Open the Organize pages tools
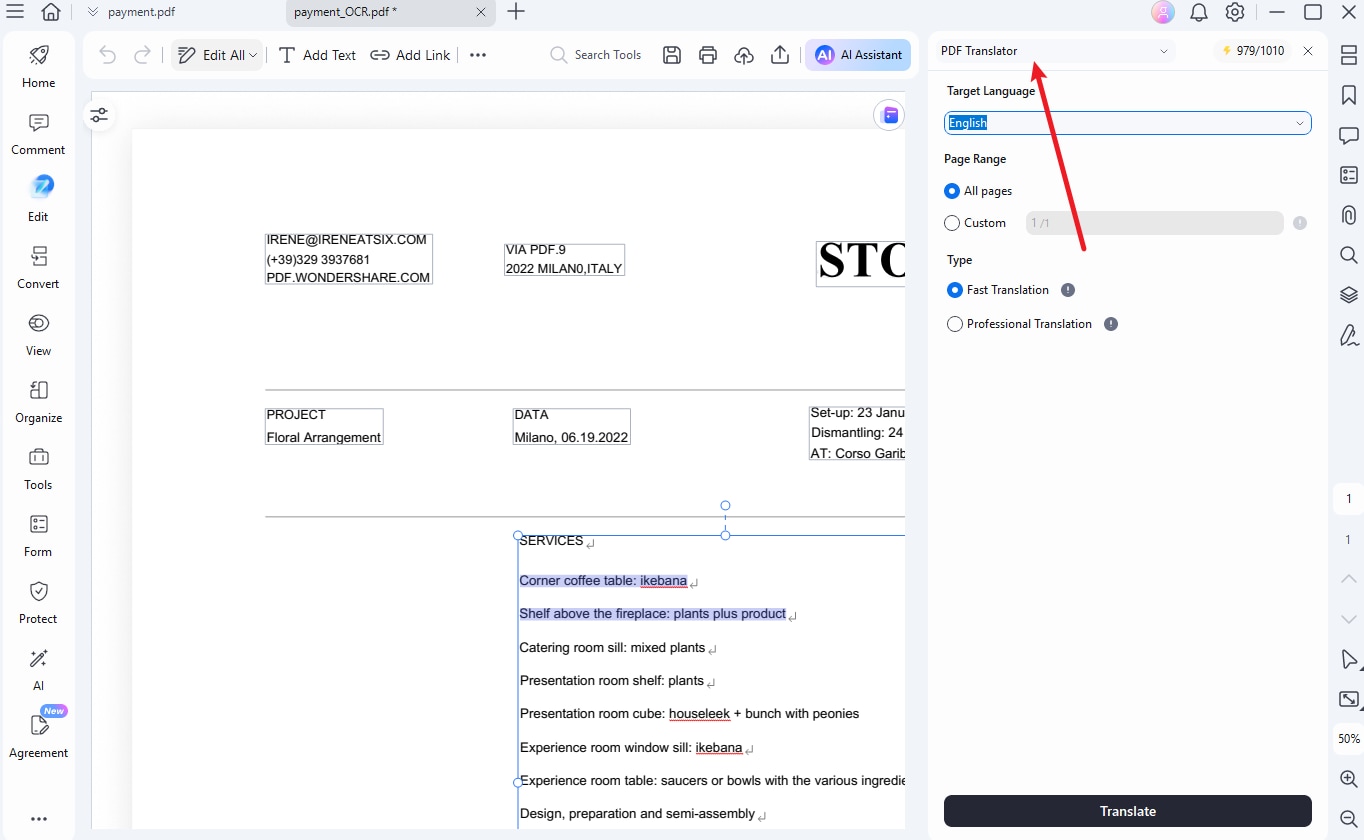The image size is (1364, 840). coord(38,401)
